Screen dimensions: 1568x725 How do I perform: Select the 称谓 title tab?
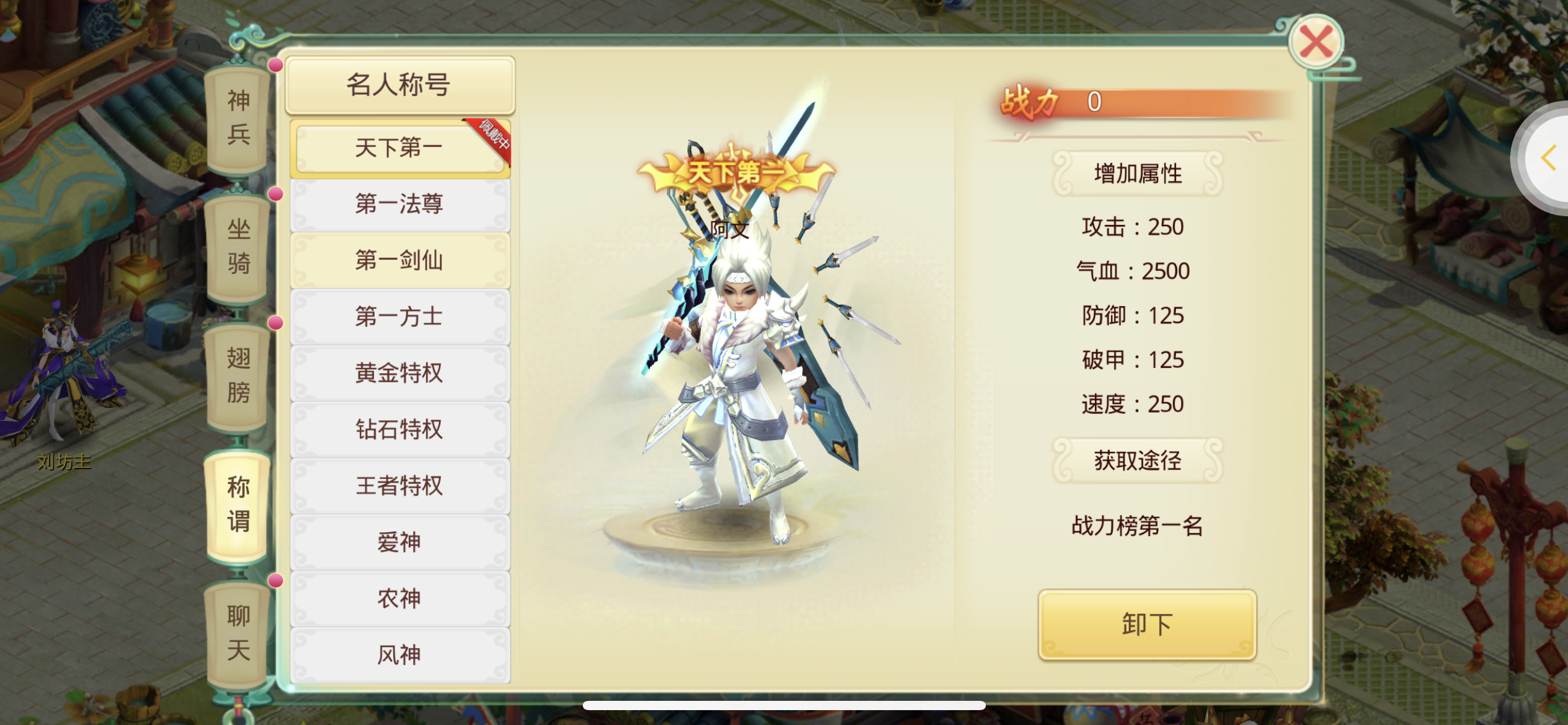(x=238, y=504)
